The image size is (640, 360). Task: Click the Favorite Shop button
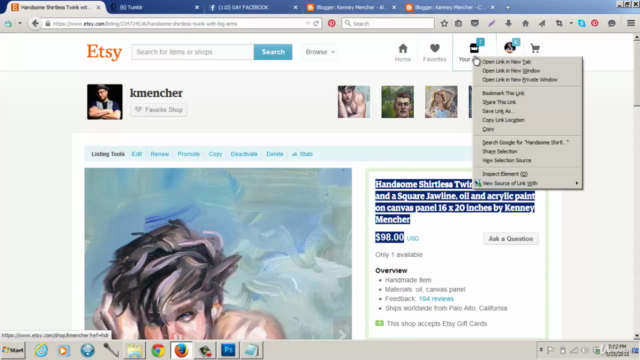pos(159,110)
